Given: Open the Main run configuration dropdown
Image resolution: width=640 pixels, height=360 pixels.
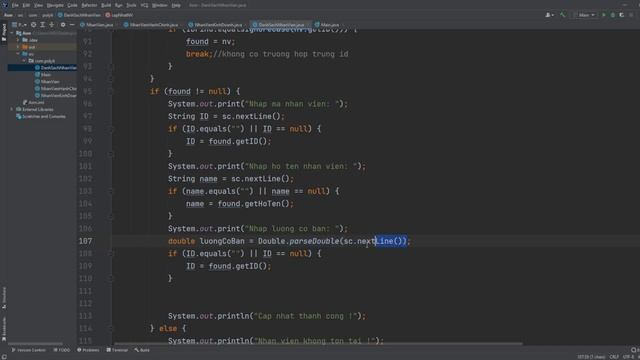Looking at the screenshot, I should pyautogui.click(x=585, y=15).
